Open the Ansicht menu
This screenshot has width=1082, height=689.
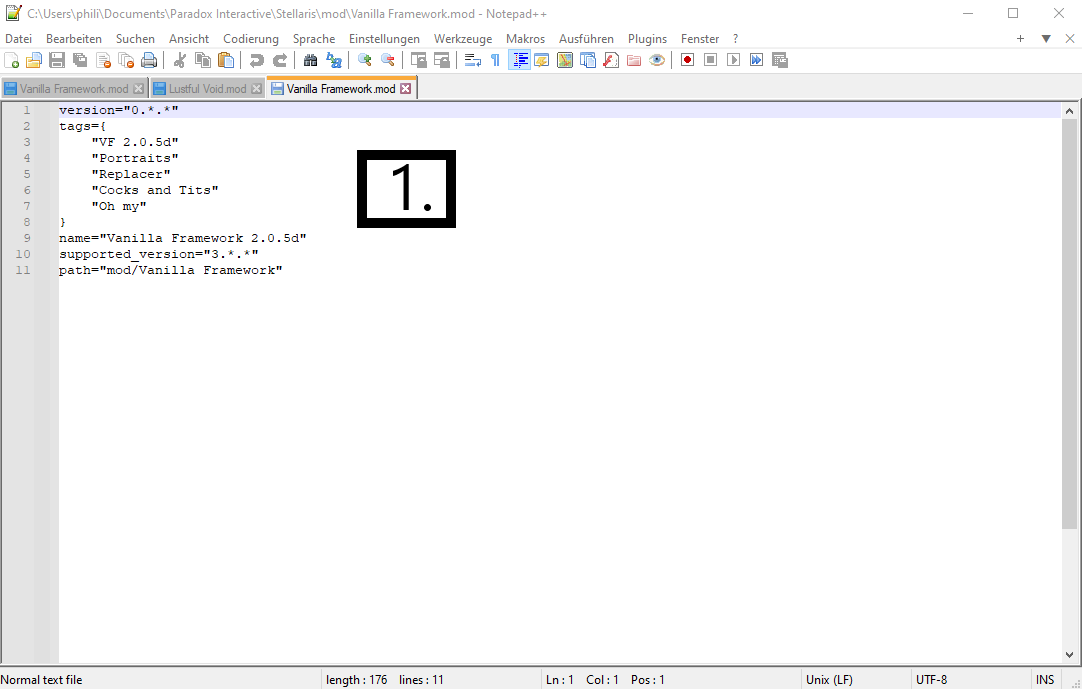[x=189, y=39]
